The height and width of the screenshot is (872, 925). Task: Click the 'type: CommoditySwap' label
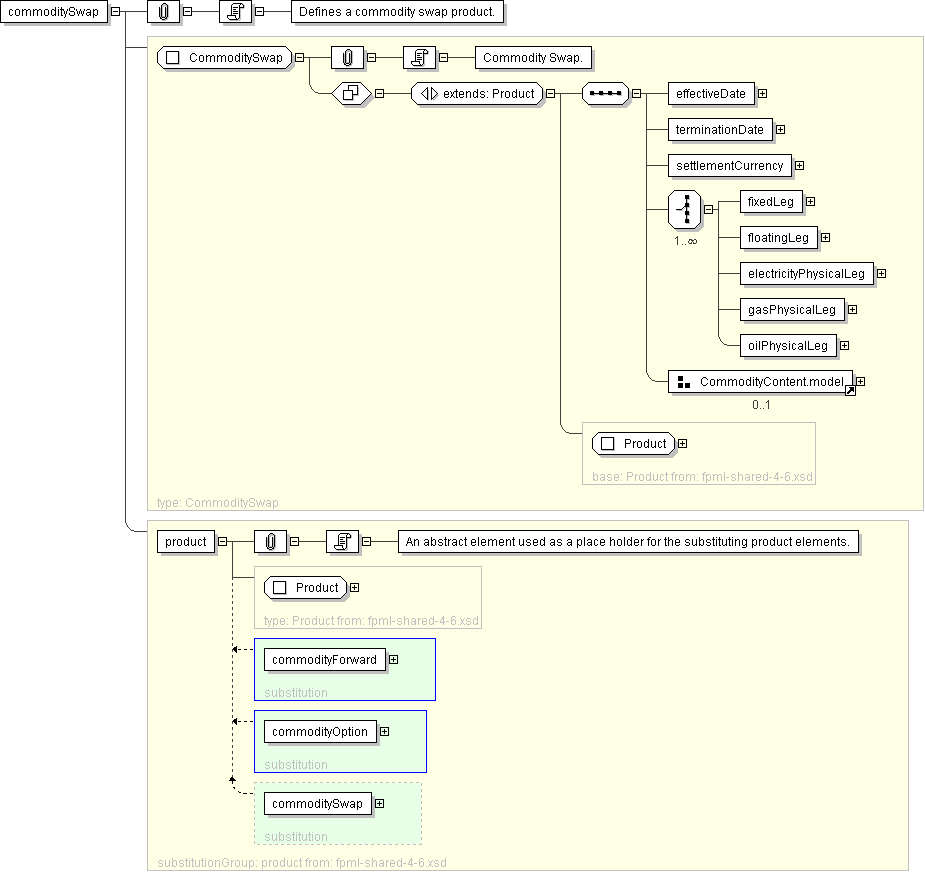coord(218,503)
